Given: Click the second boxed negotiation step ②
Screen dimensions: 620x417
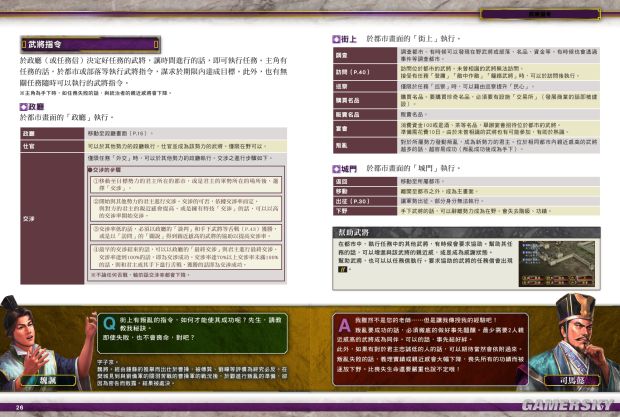Looking at the screenshot, I should point(186,209).
